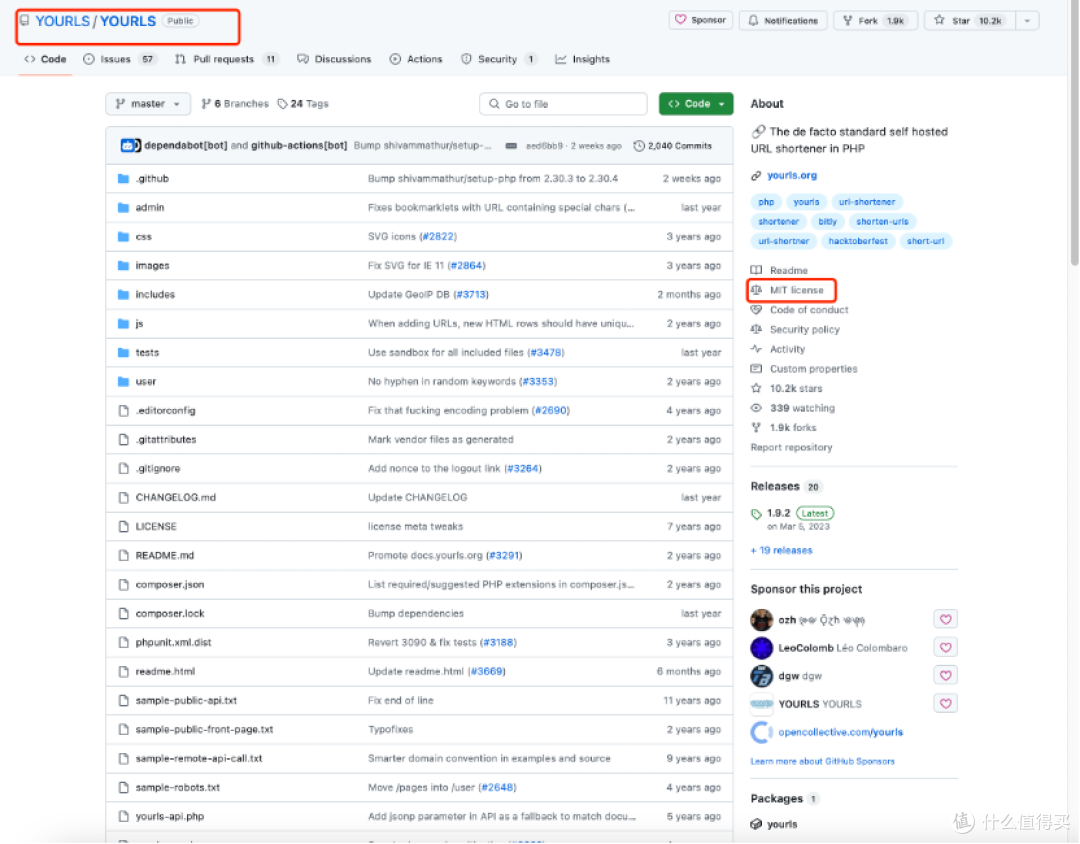Open the css folder icon row
This screenshot has width=1080, height=844.
123,236
